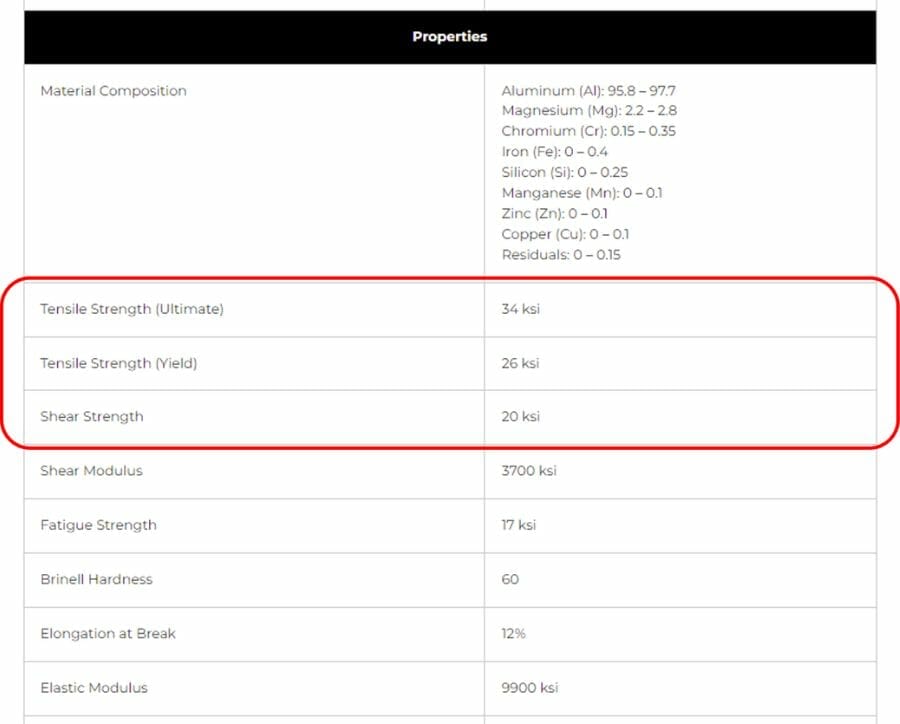Select the Material Composition label
This screenshot has height=724, width=900.
[114, 91]
